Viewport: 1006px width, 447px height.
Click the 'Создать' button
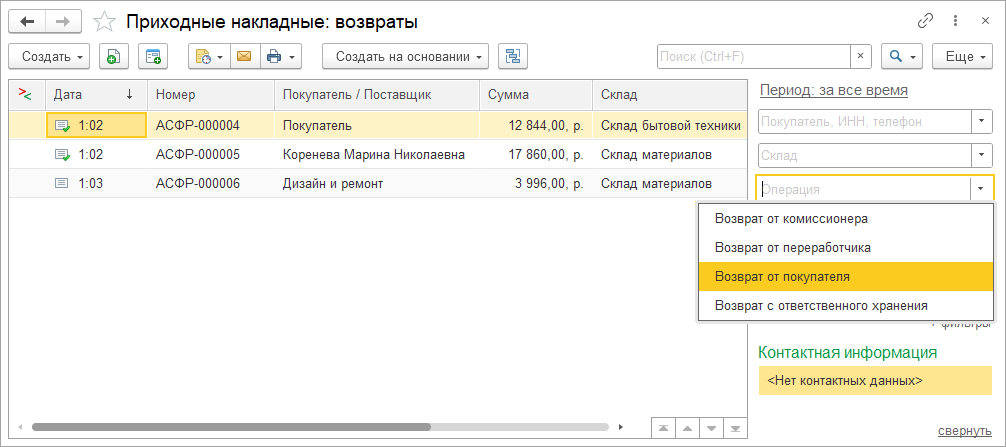(48, 57)
